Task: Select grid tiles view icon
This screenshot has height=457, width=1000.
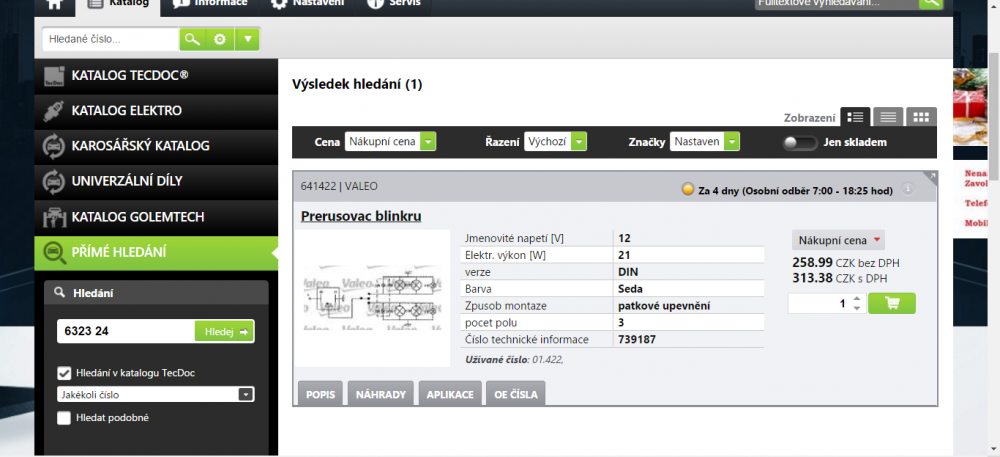Action: click(921, 117)
